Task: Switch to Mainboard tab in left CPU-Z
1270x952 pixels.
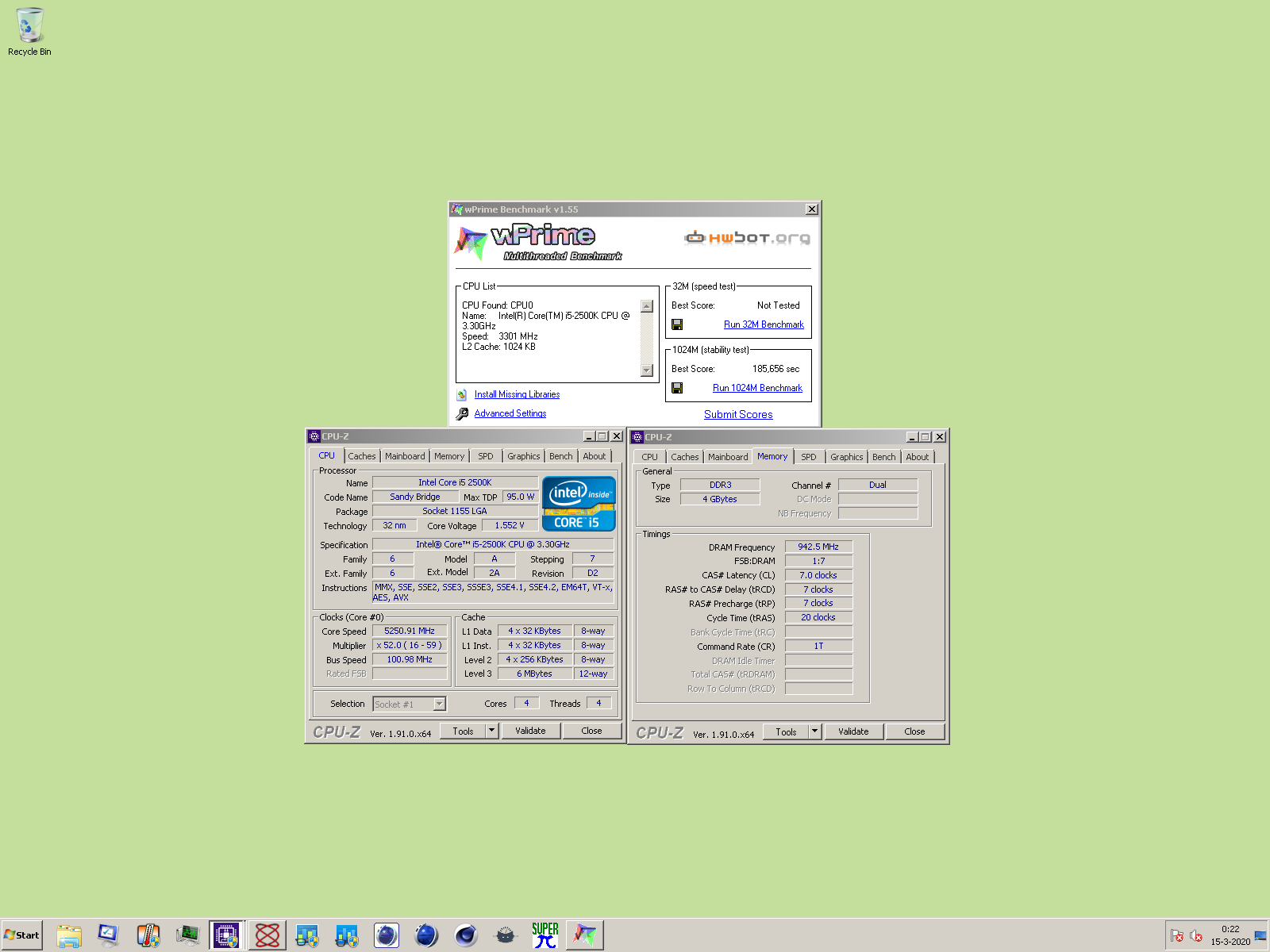Action: point(405,456)
